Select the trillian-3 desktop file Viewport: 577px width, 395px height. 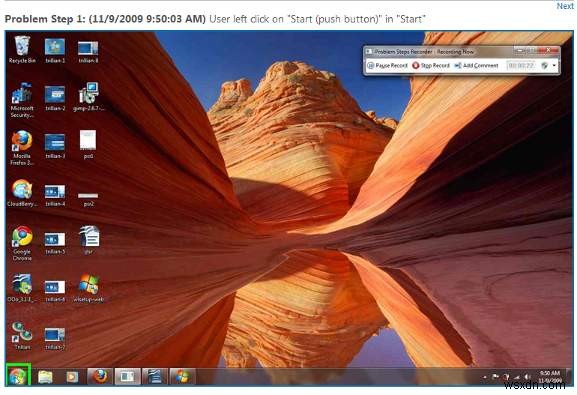pos(55,146)
